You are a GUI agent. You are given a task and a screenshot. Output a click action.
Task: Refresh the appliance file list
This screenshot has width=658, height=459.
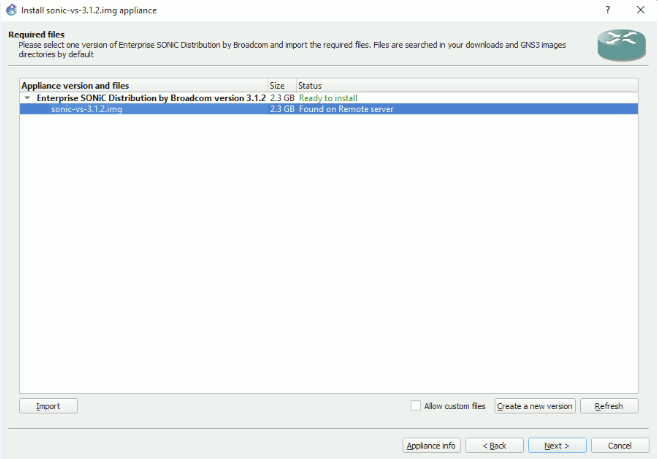(x=609, y=406)
